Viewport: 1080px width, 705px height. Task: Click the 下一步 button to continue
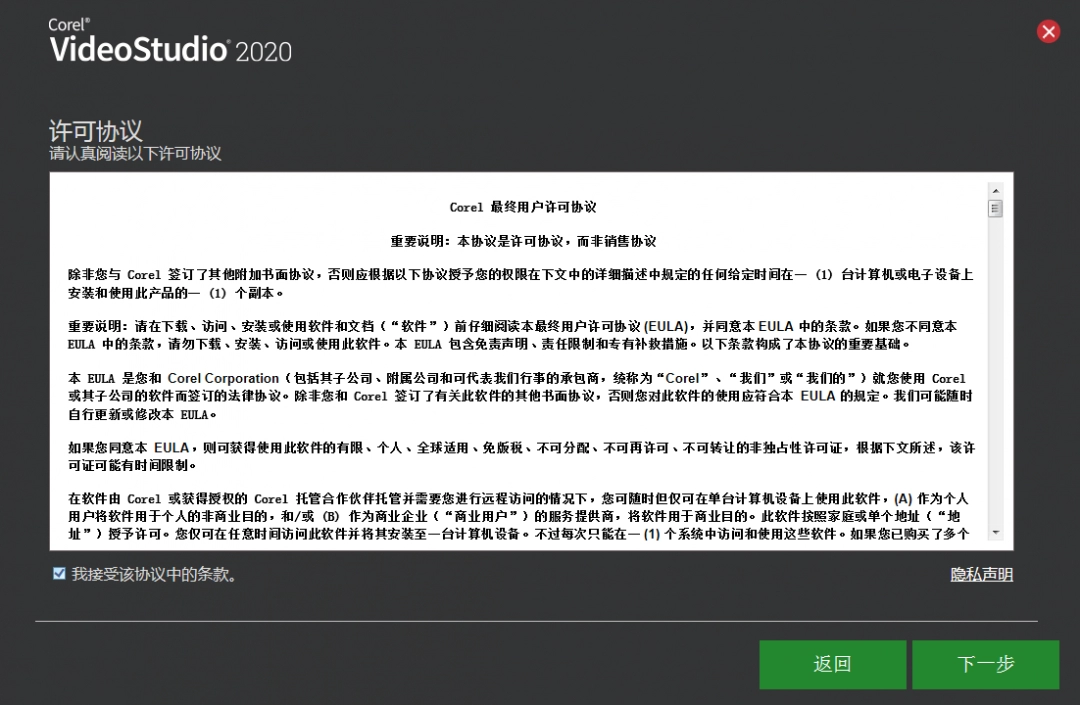point(985,664)
